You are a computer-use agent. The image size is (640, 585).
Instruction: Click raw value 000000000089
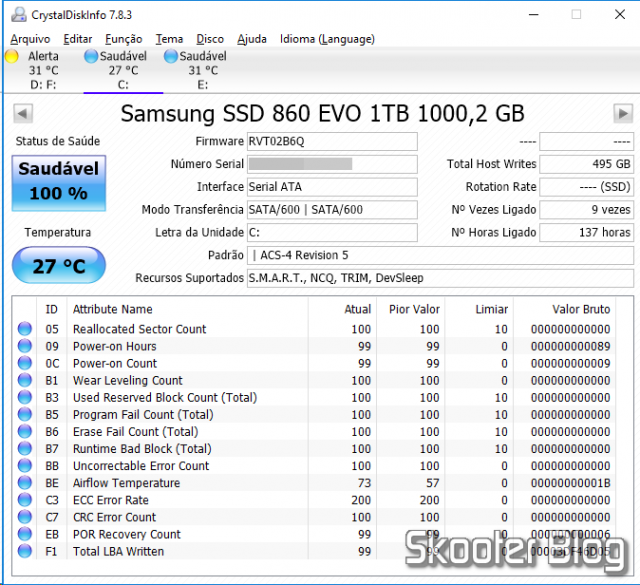click(x=571, y=346)
